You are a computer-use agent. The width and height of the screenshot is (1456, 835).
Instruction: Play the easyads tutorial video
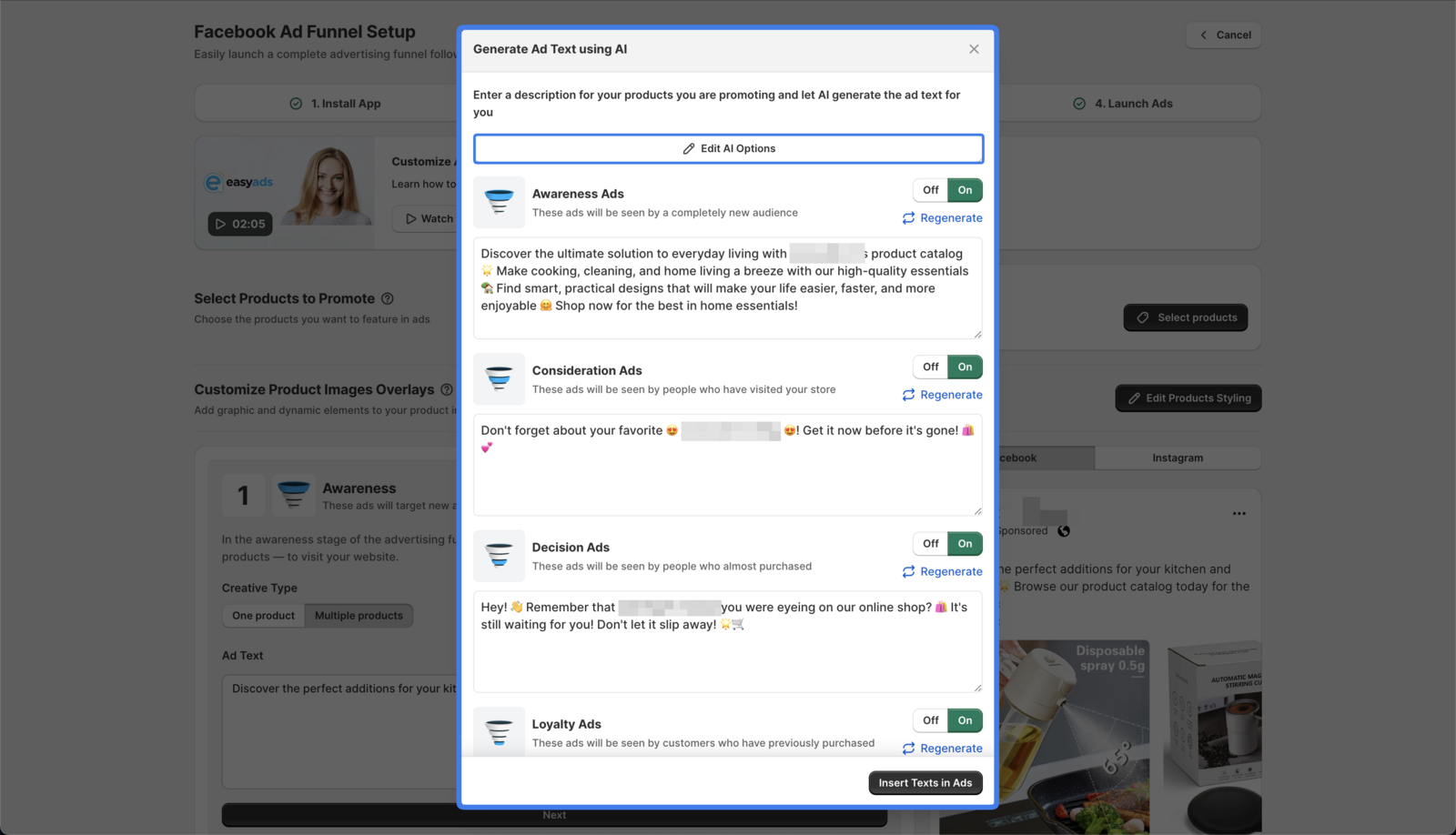[x=239, y=224]
